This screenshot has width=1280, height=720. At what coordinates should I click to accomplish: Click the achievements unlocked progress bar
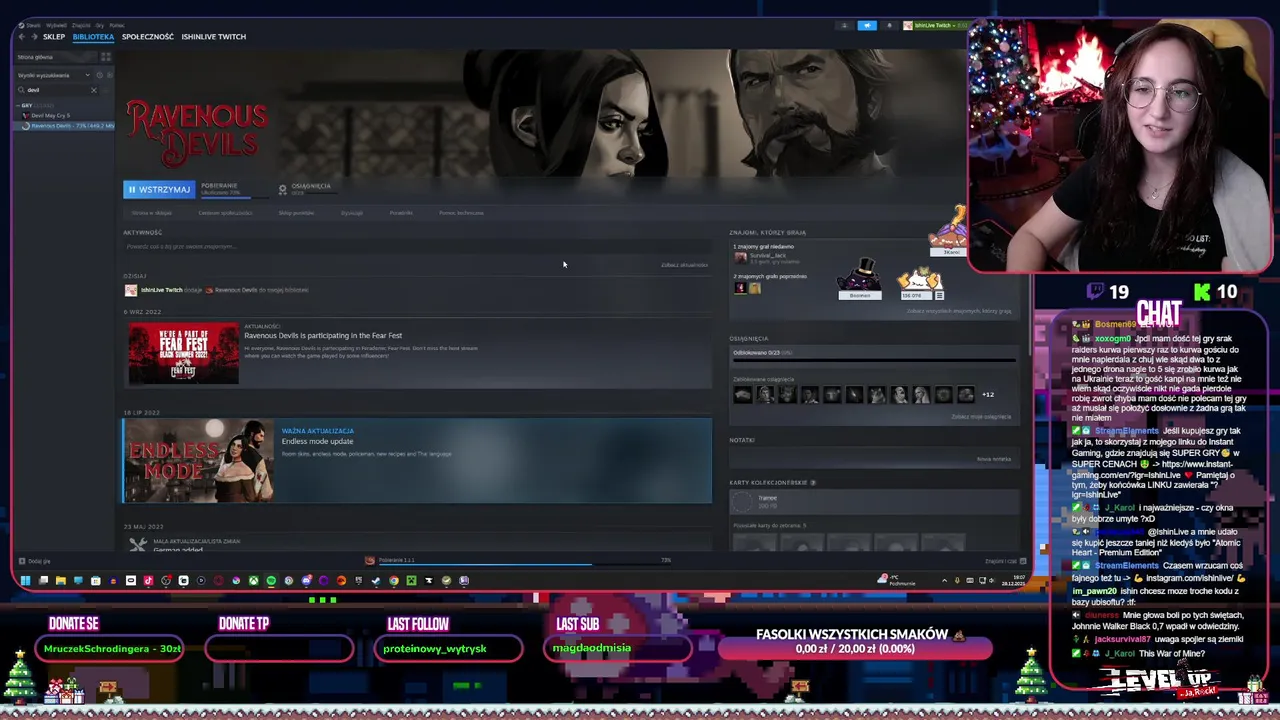(875, 360)
